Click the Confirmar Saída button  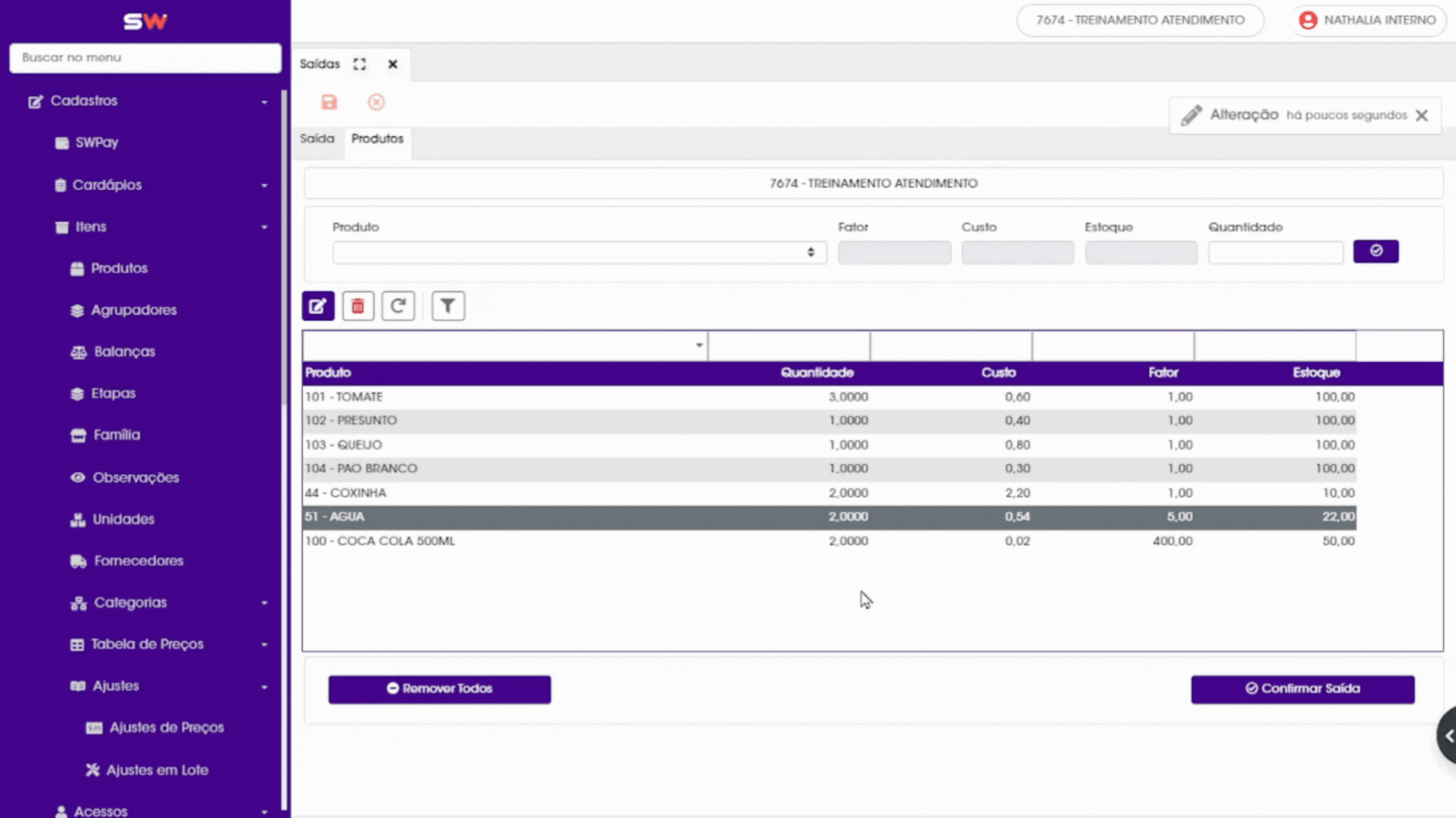(1303, 689)
